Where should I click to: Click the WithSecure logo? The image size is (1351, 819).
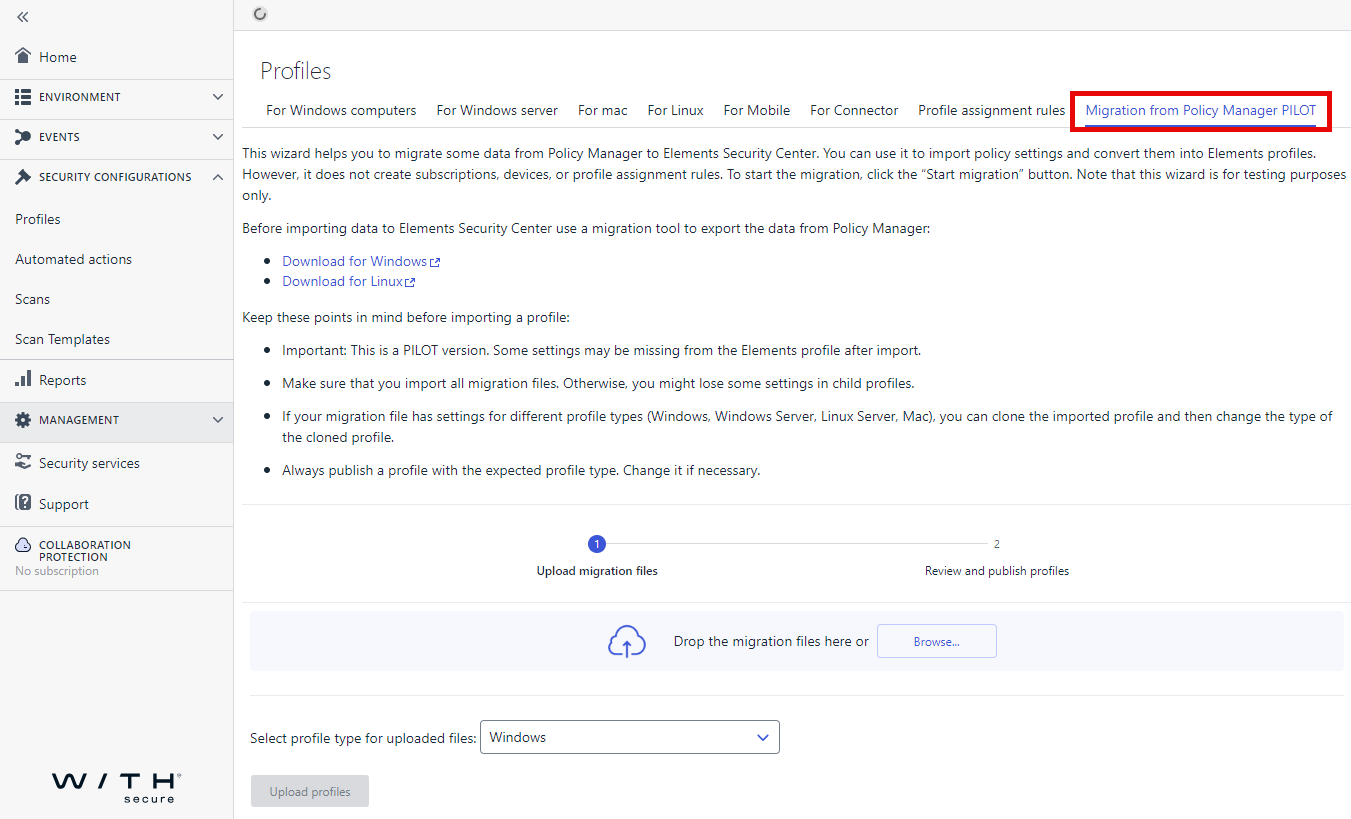click(117, 787)
